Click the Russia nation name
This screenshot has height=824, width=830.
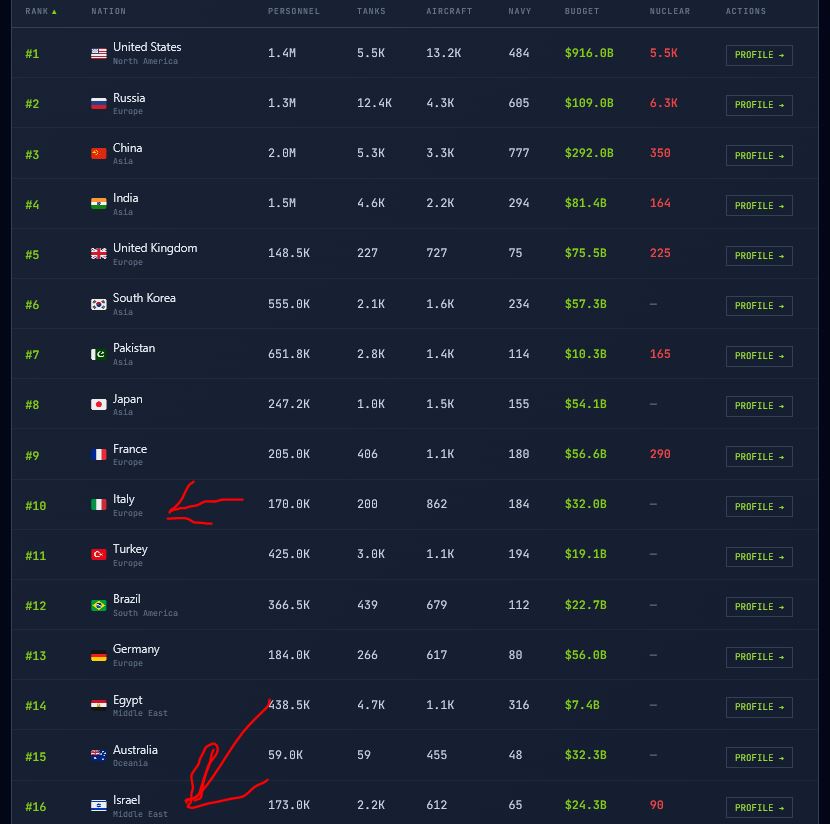click(x=129, y=98)
